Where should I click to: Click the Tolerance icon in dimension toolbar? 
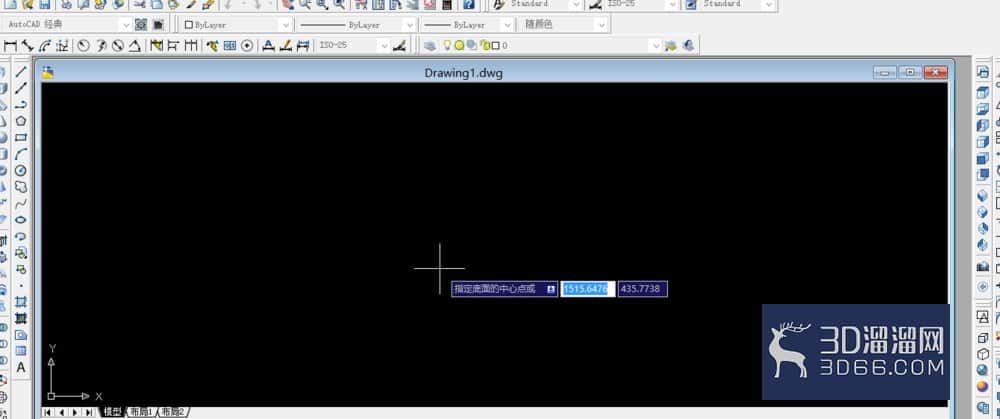pos(230,45)
